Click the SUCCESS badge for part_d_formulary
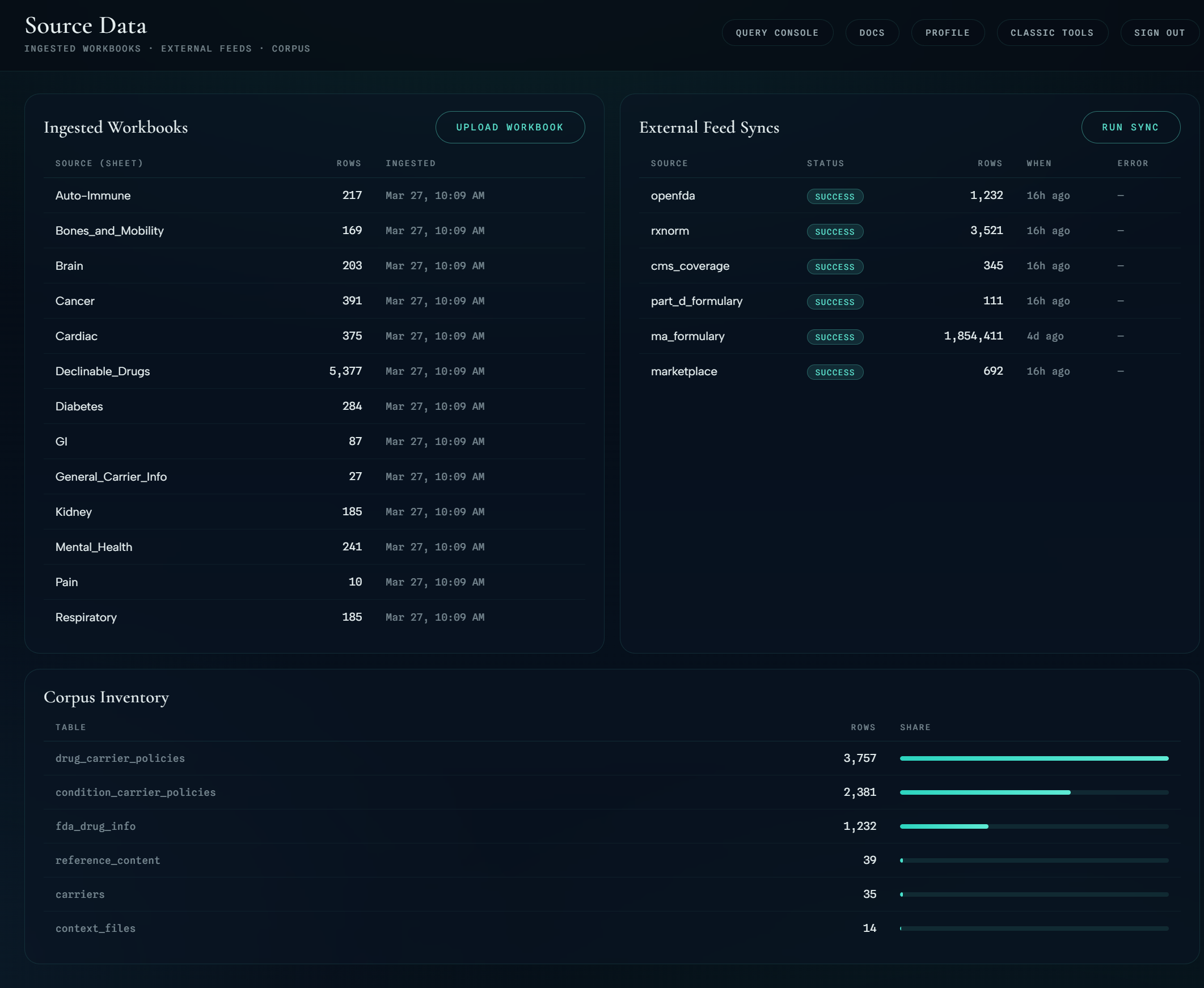This screenshot has height=988, width=1204. click(835, 302)
